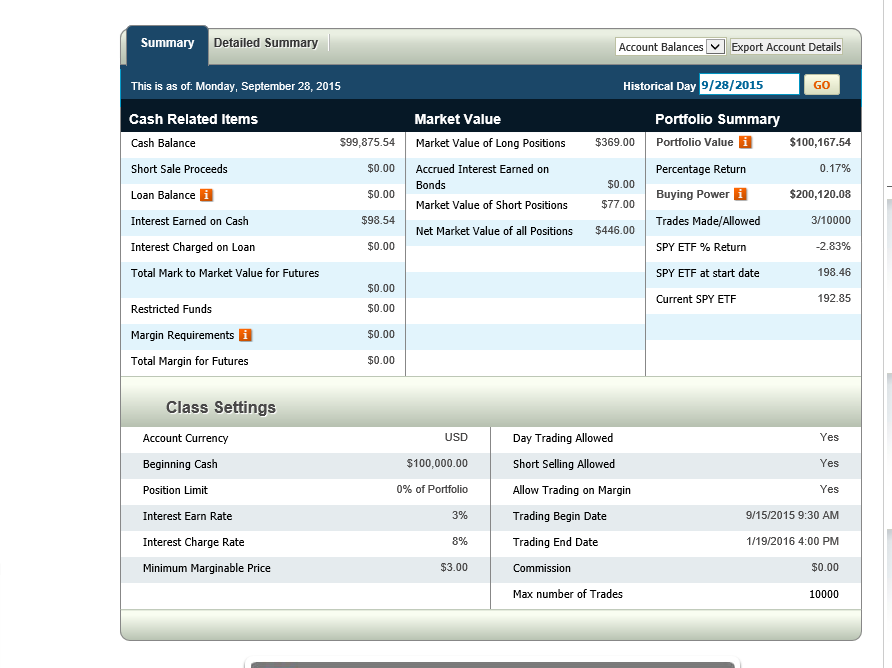Screen dimensions: 892x668
Task: Click the Portfolio Summary column header
Action: click(x=717, y=119)
